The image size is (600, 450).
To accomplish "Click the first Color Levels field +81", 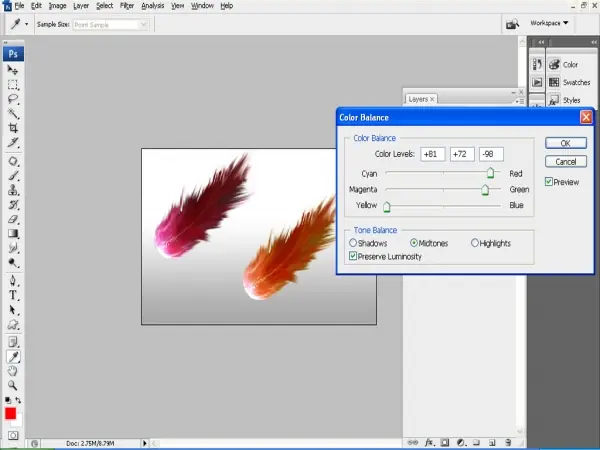I will 433,154.
